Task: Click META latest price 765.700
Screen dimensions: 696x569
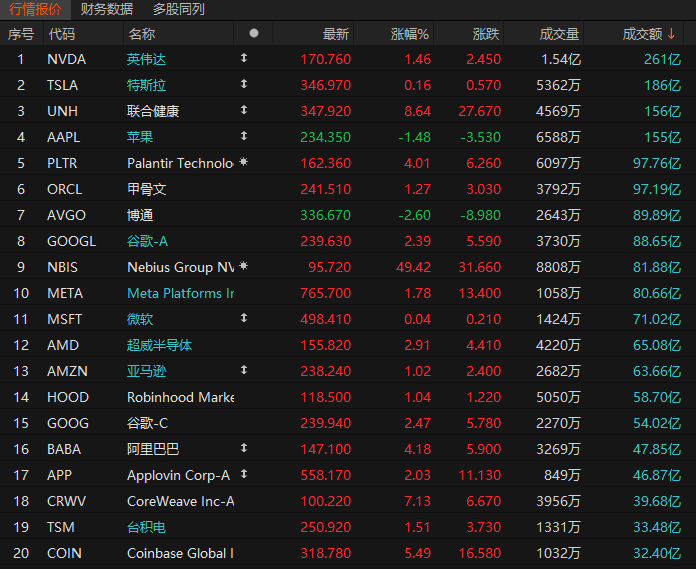Action: (x=326, y=293)
